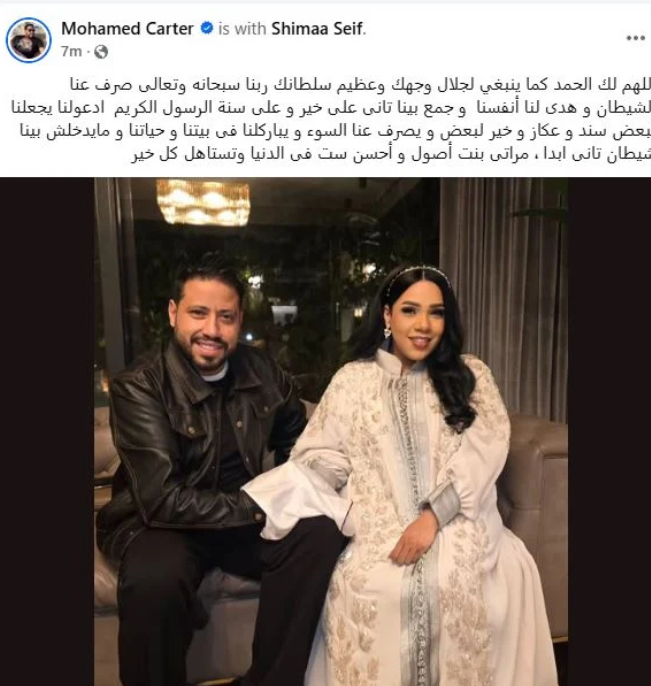The width and height of the screenshot is (651, 686).
Task: Open Mohamed Carter's profile name link
Action: pyautogui.click(x=127, y=29)
